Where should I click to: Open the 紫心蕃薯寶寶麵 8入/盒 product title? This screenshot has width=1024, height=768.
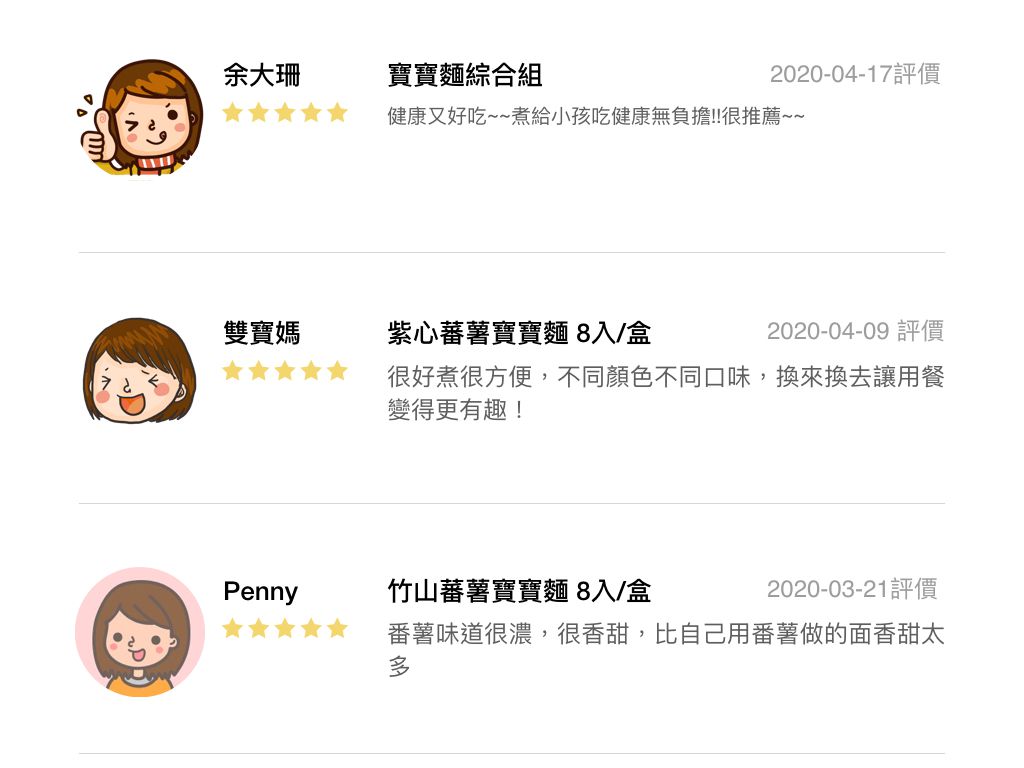pos(519,333)
